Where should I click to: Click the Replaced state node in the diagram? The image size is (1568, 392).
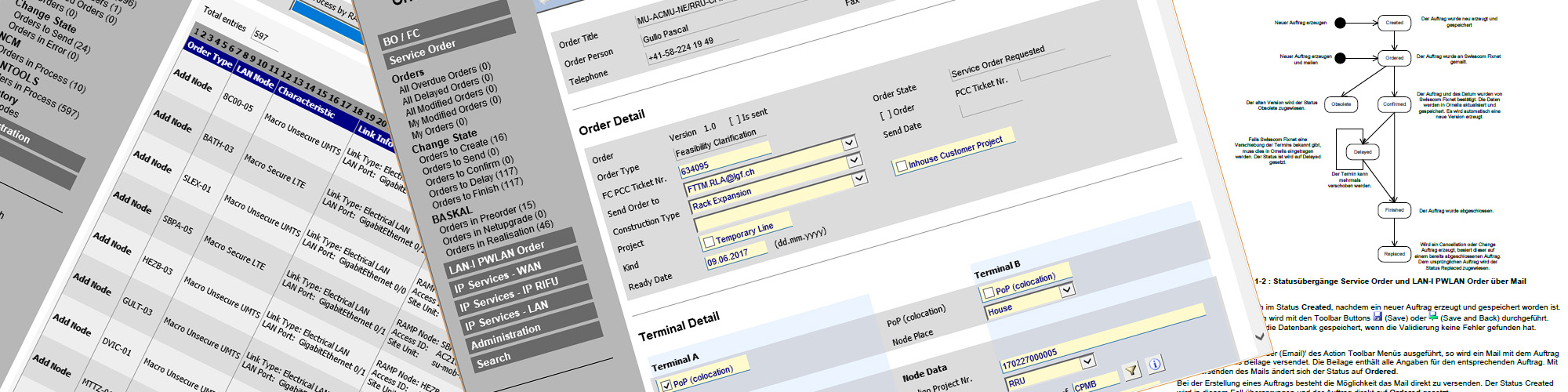1394,254
